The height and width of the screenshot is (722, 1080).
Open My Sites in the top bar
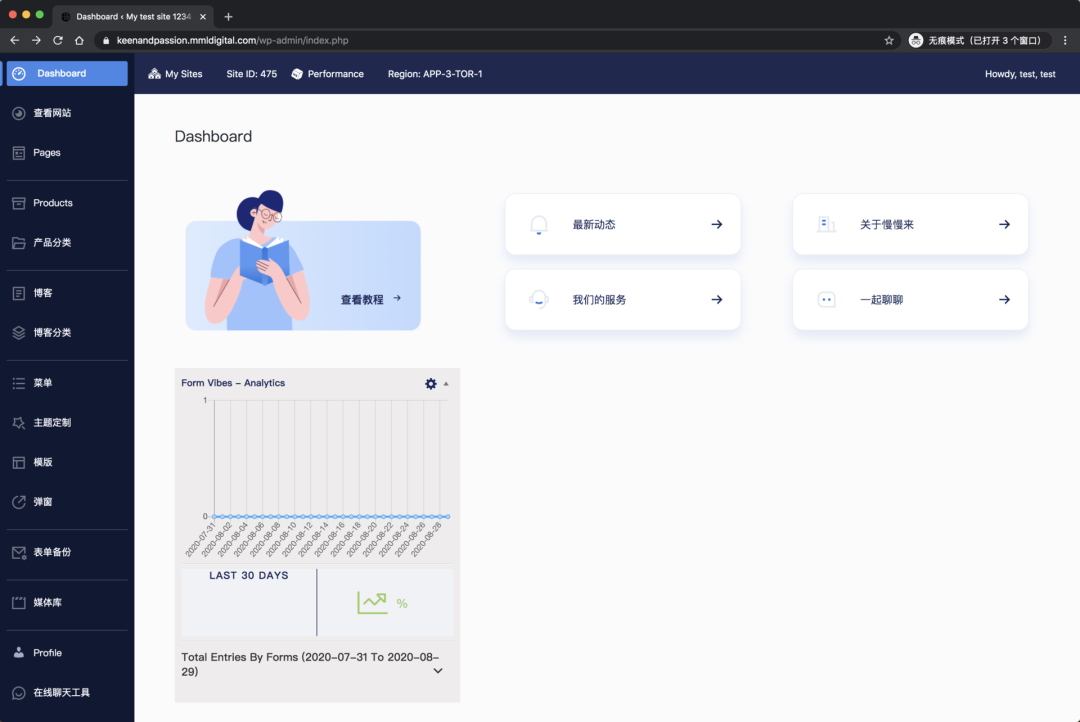[174, 73]
